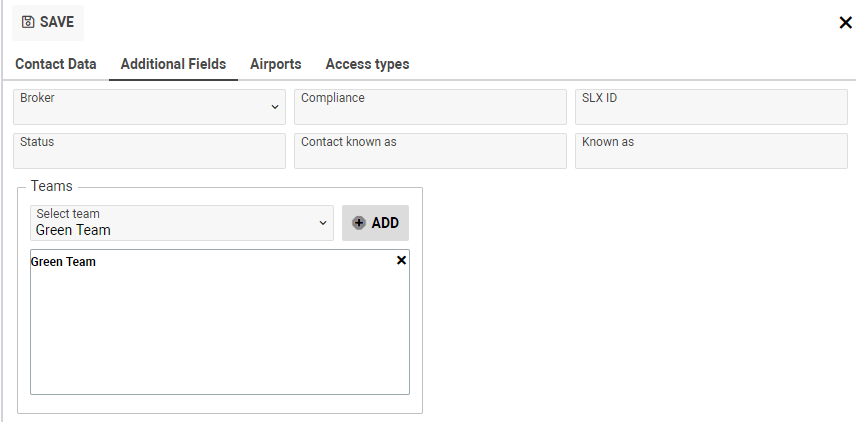
Task: Select the Green Team entry in the list
Action: [64, 262]
